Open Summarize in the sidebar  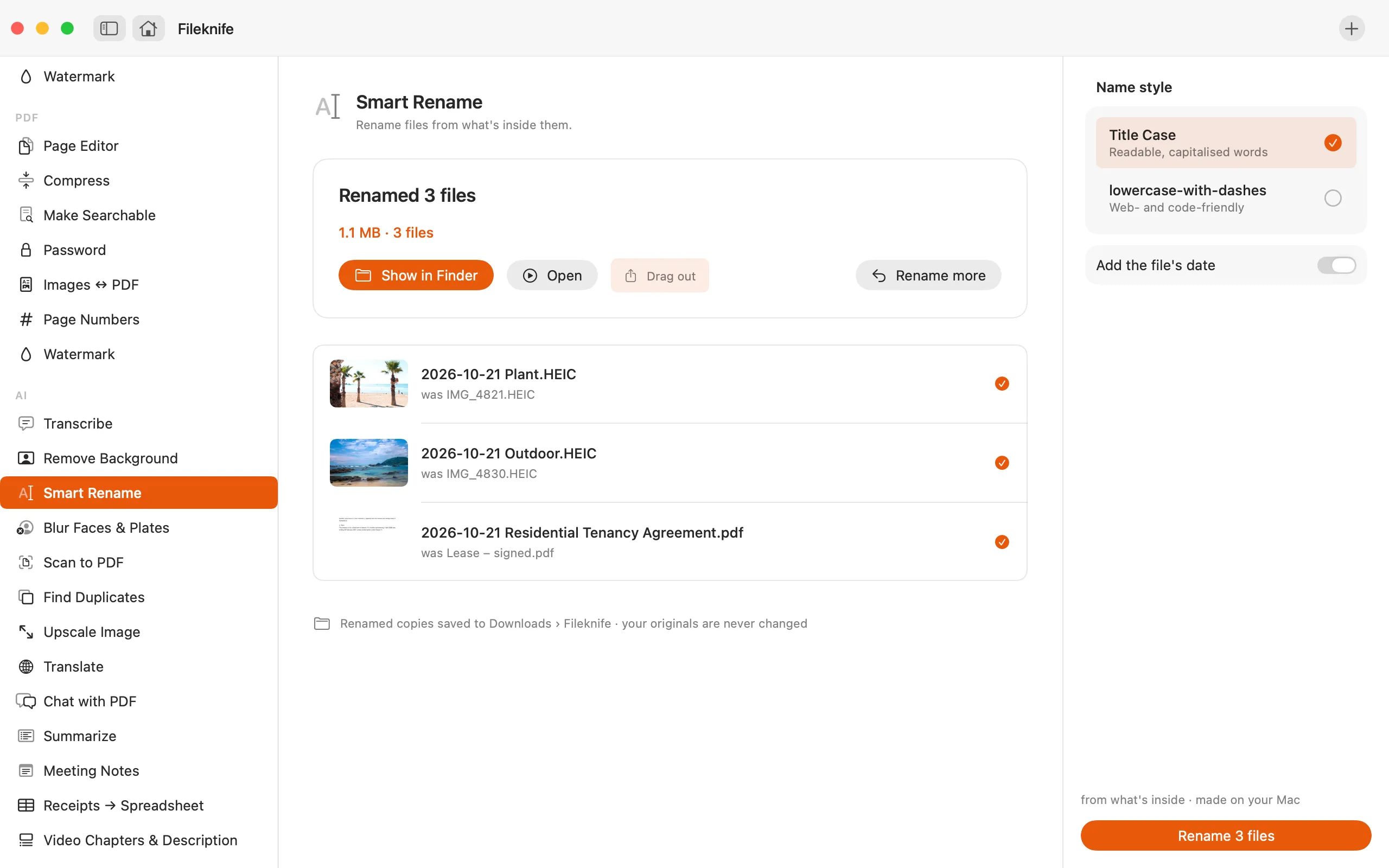(x=139, y=736)
